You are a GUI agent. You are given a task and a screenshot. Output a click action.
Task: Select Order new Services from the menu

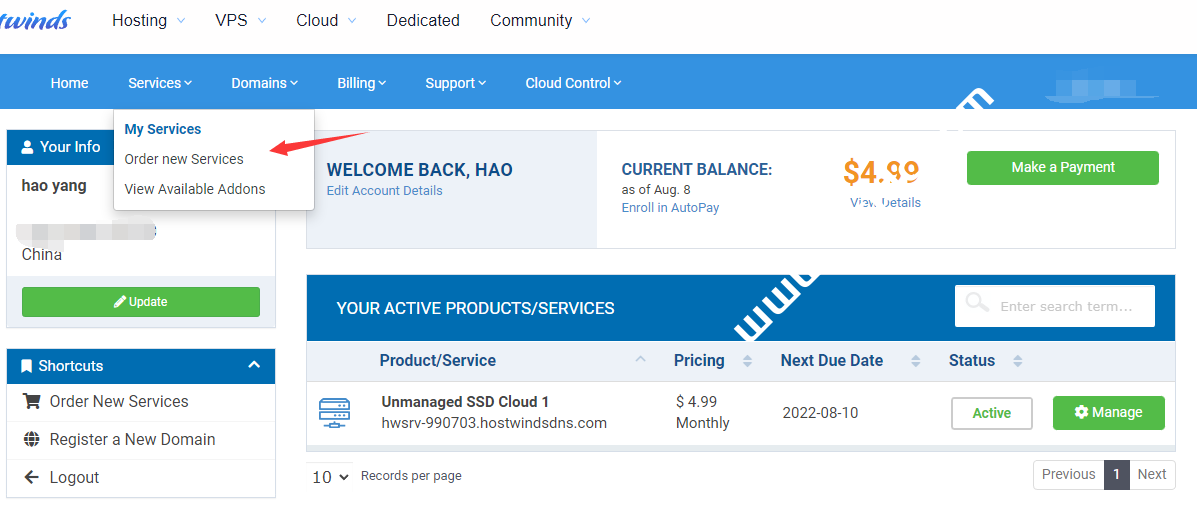pyautogui.click(x=184, y=159)
